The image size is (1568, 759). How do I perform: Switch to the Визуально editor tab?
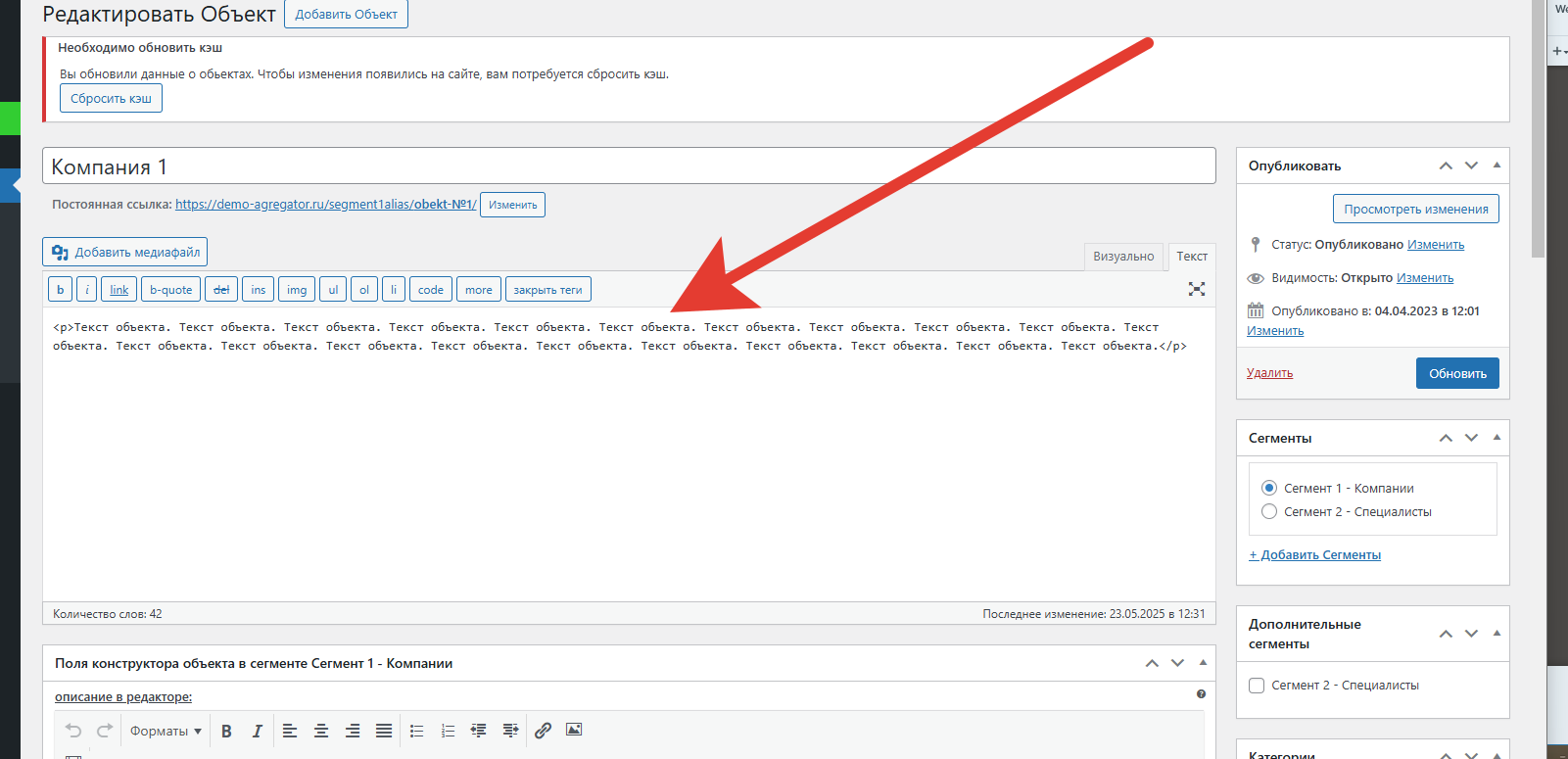1123,257
